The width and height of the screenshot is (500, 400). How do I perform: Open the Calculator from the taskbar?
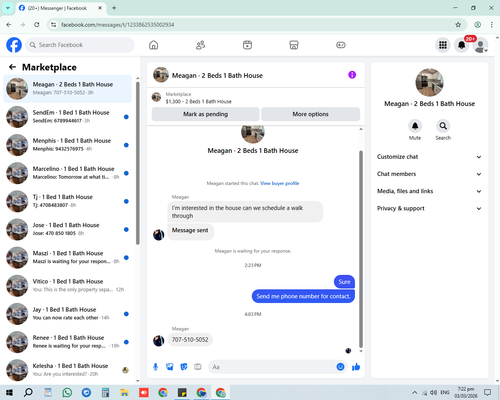click(x=105, y=392)
